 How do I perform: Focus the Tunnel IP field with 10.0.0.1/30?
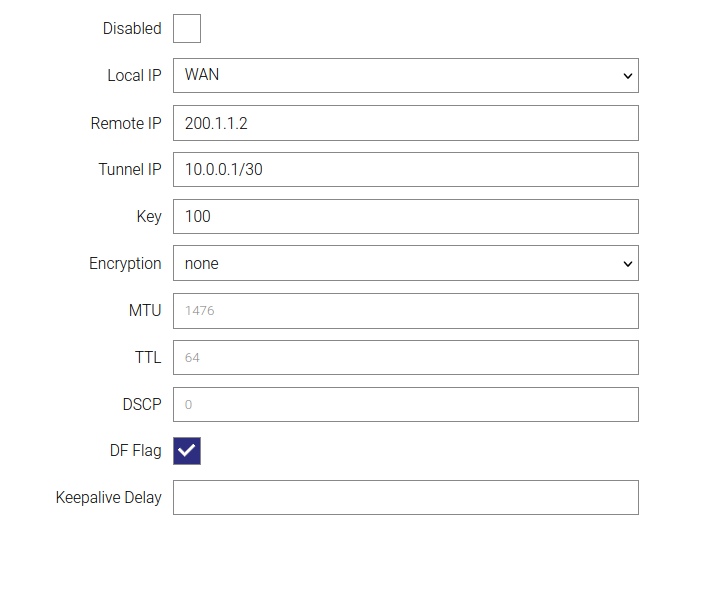pos(405,170)
